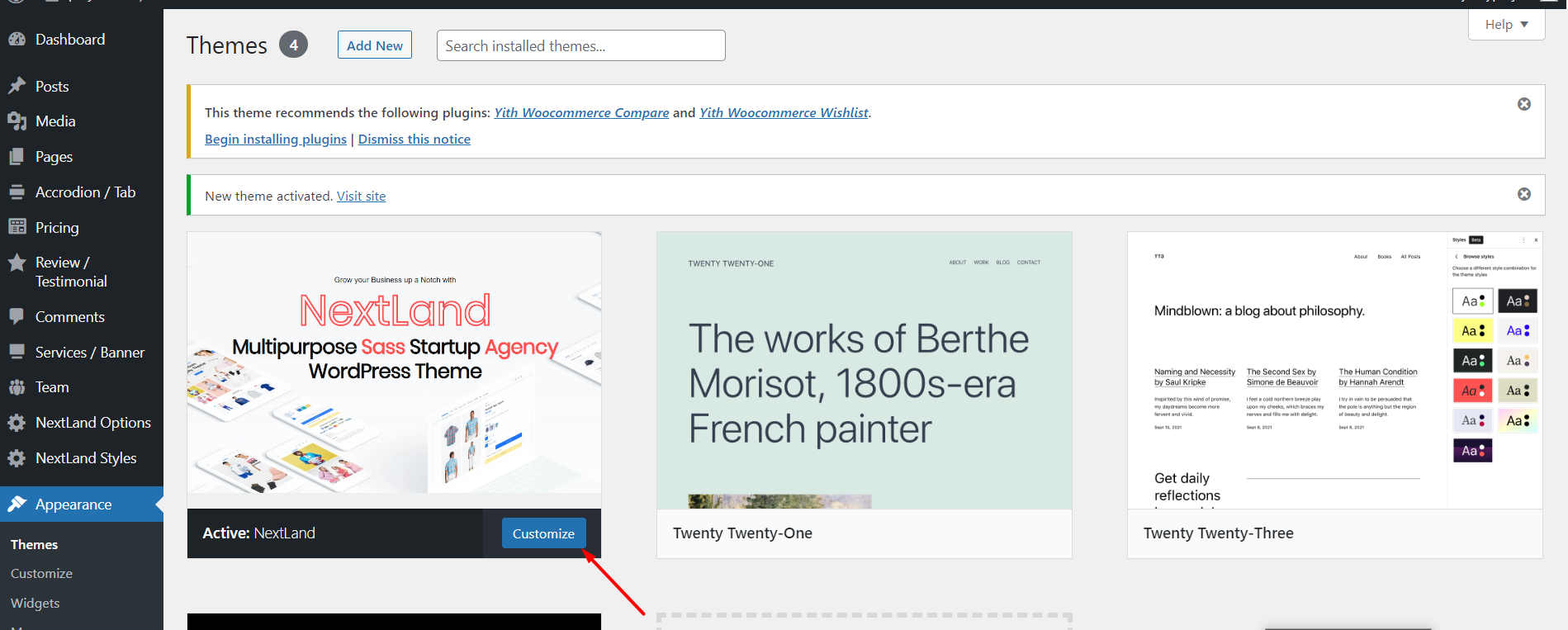This screenshot has height=630, width=1568.
Task: Open Widgets submenu item
Action: coord(35,604)
